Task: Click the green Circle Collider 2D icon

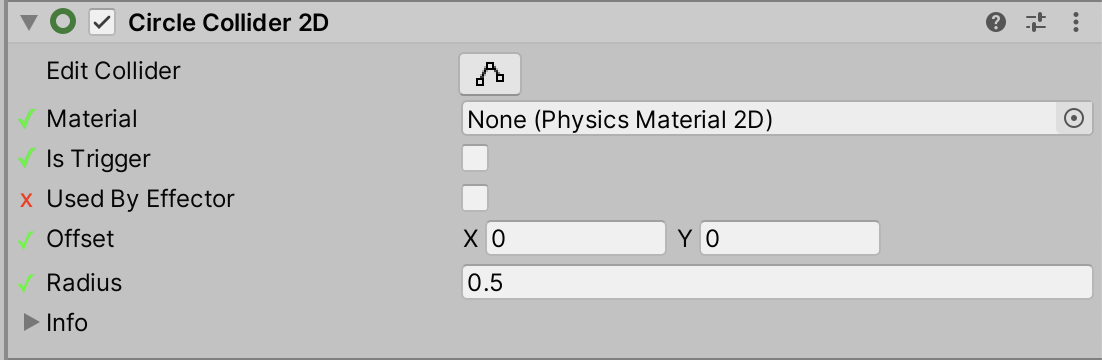Action: coord(63,22)
